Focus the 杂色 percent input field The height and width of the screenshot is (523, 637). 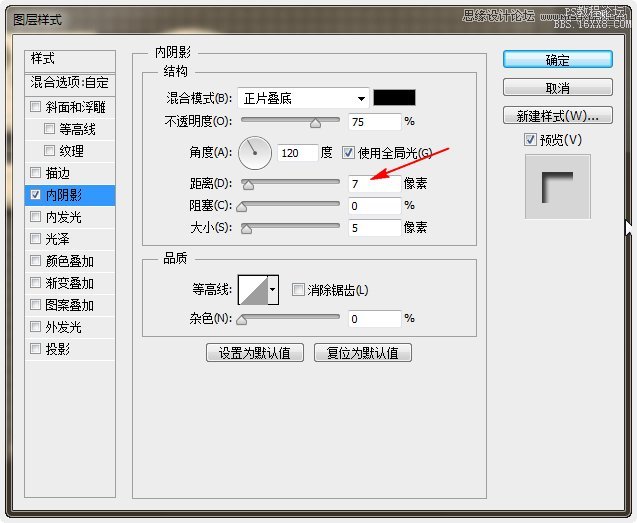tap(375, 319)
